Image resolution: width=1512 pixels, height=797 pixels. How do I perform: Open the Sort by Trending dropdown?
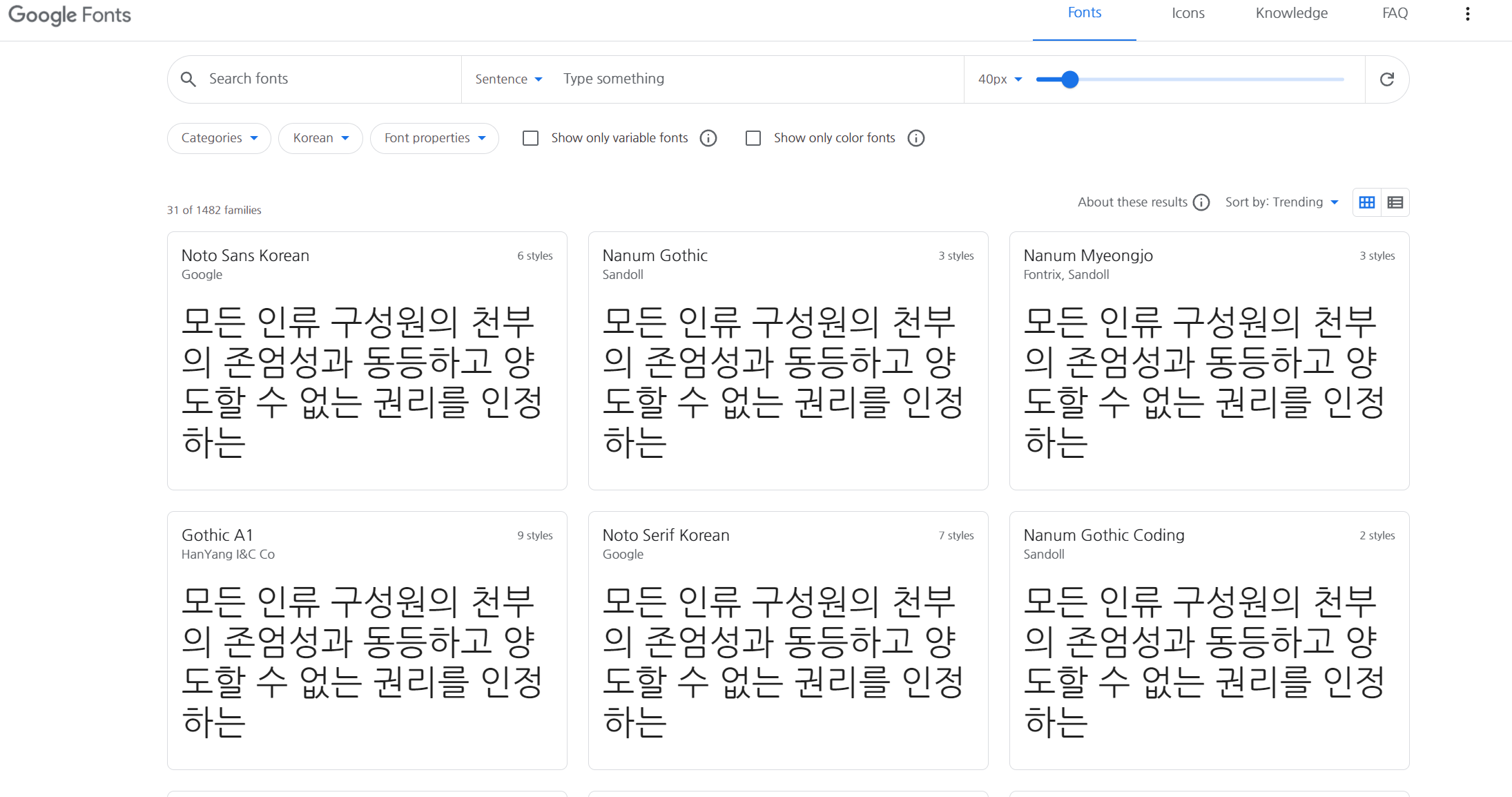click(x=1282, y=202)
